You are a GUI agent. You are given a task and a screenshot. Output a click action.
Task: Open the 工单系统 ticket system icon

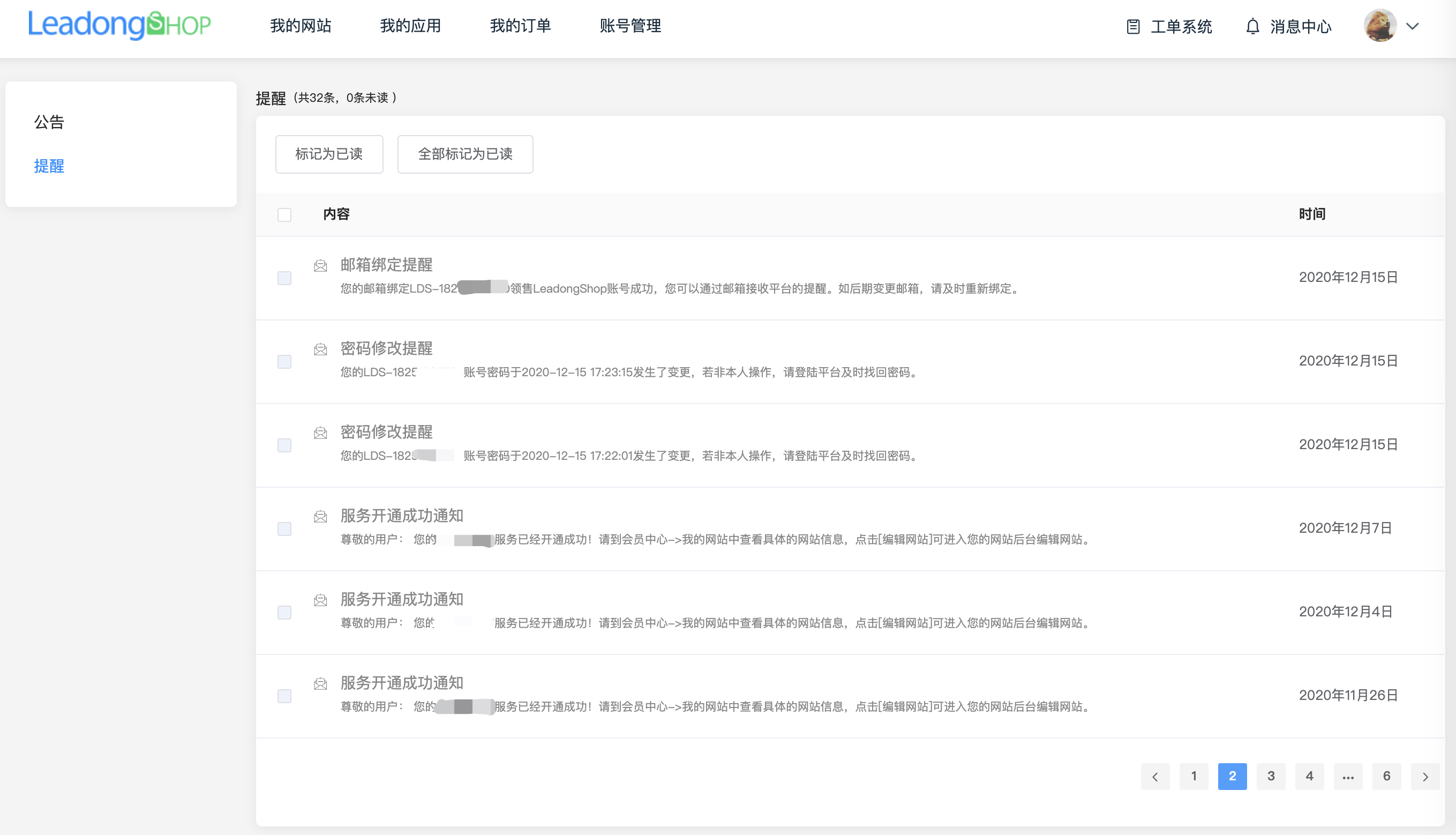[x=1134, y=26]
